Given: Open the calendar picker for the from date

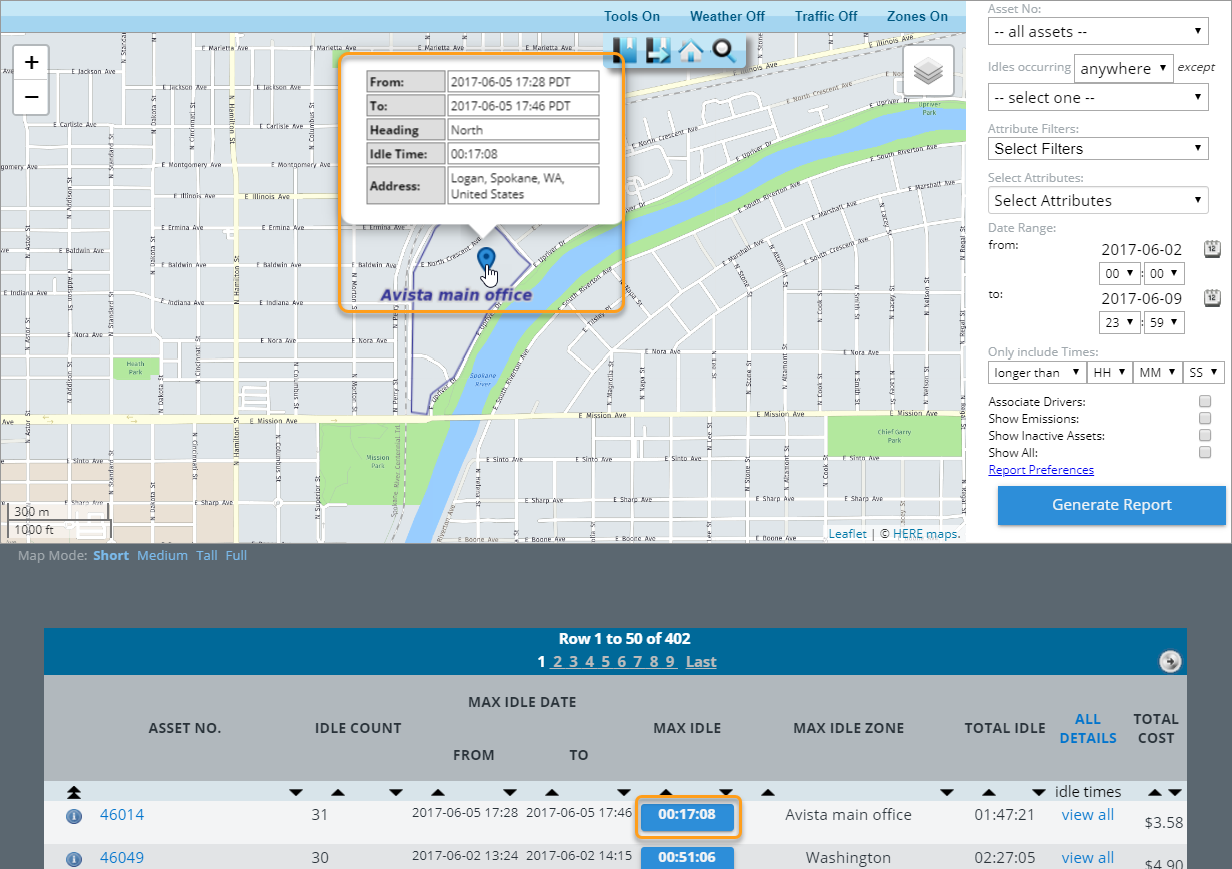Looking at the screenshot, I should pos(1211,249).
